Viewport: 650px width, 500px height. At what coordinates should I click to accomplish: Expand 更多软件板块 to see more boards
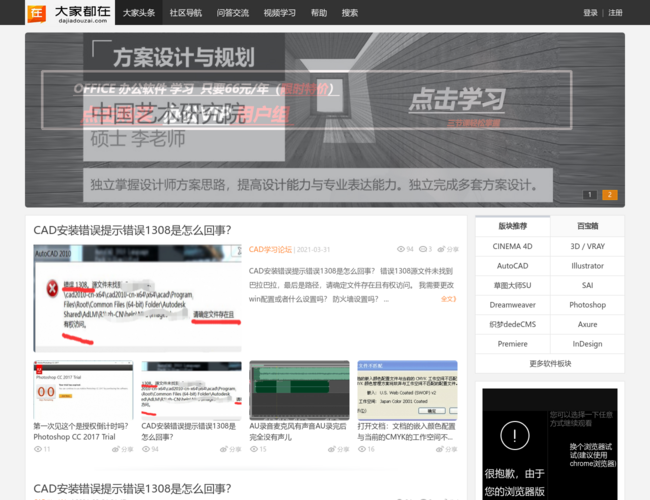(549, 363)
